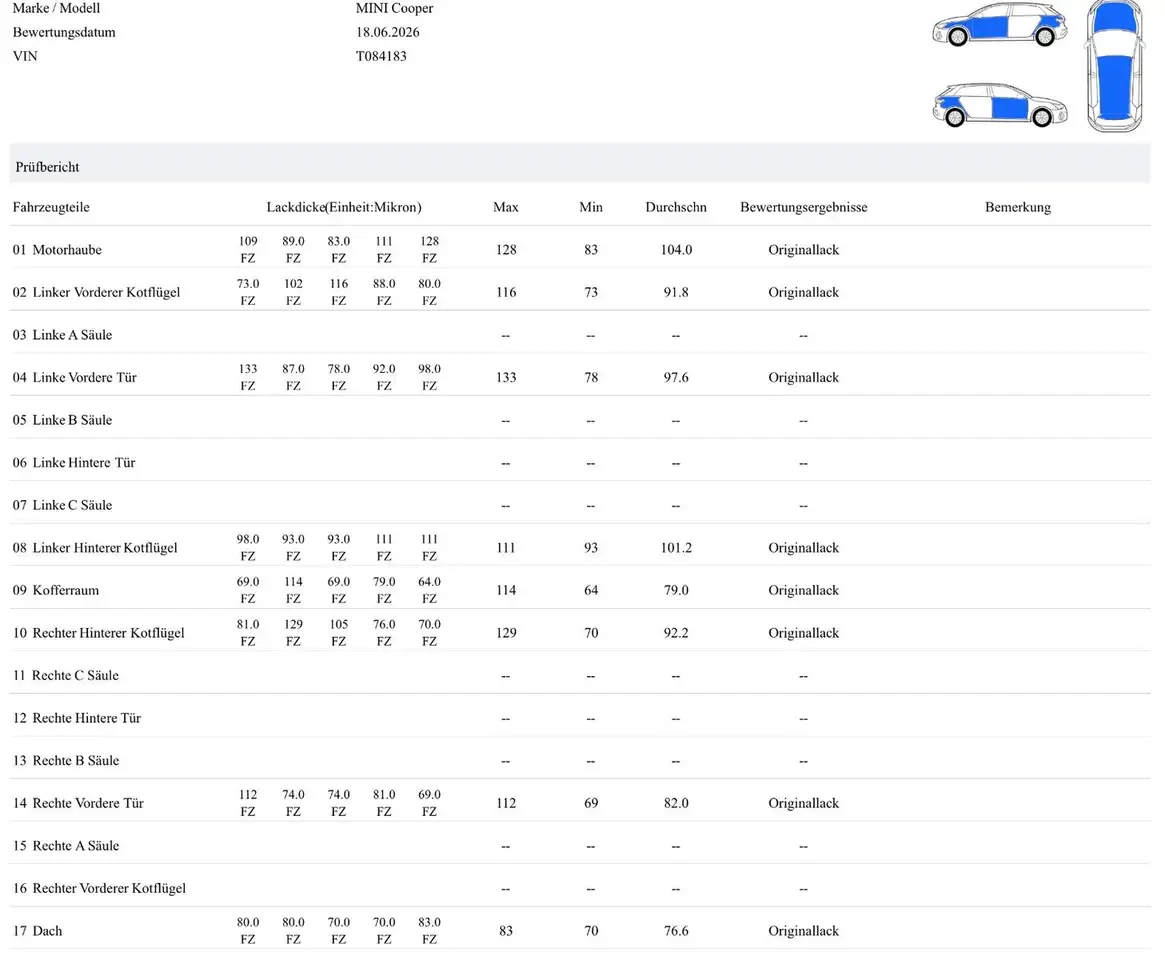Screen dimensions: 1165x960
Task: Click the Min column header
Action: pyautogui.click(x=591, y=207)
